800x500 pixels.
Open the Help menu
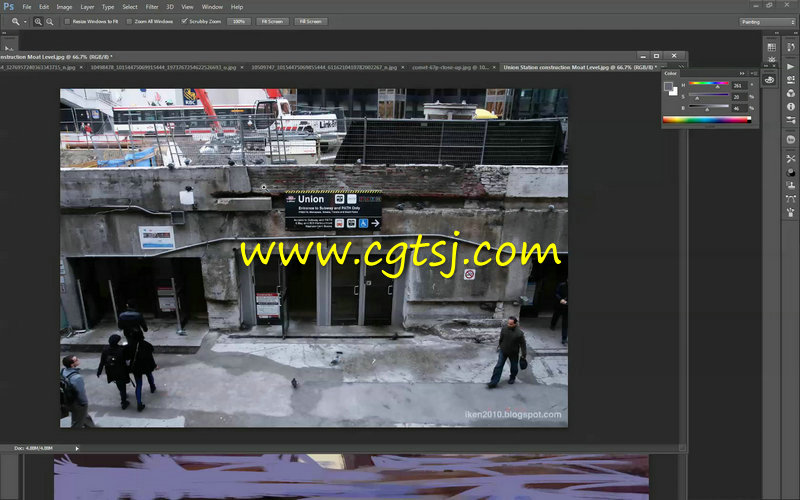[x=237, y=7]
